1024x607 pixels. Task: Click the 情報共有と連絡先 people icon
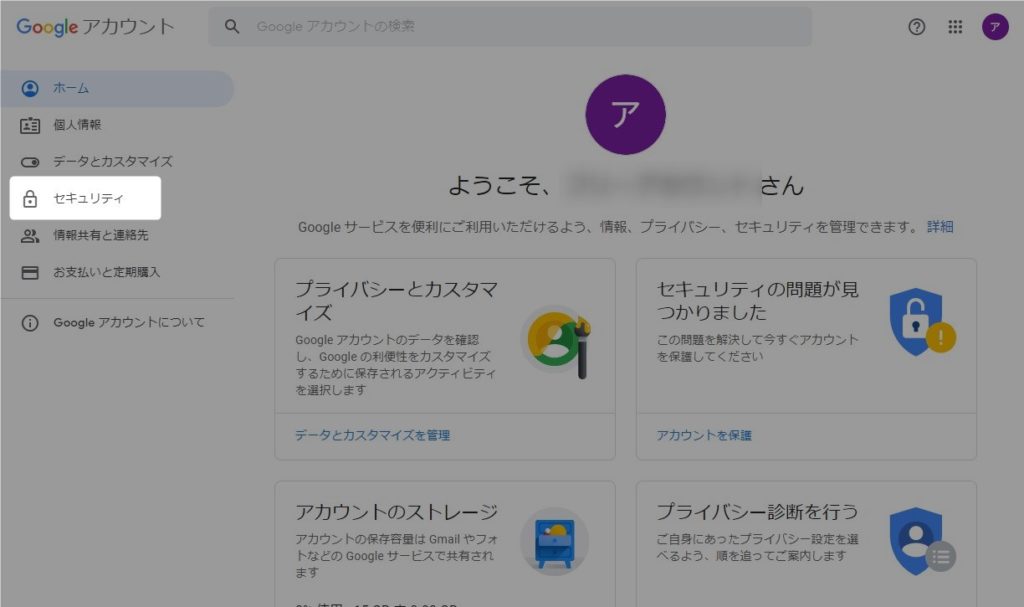point(30,236)
